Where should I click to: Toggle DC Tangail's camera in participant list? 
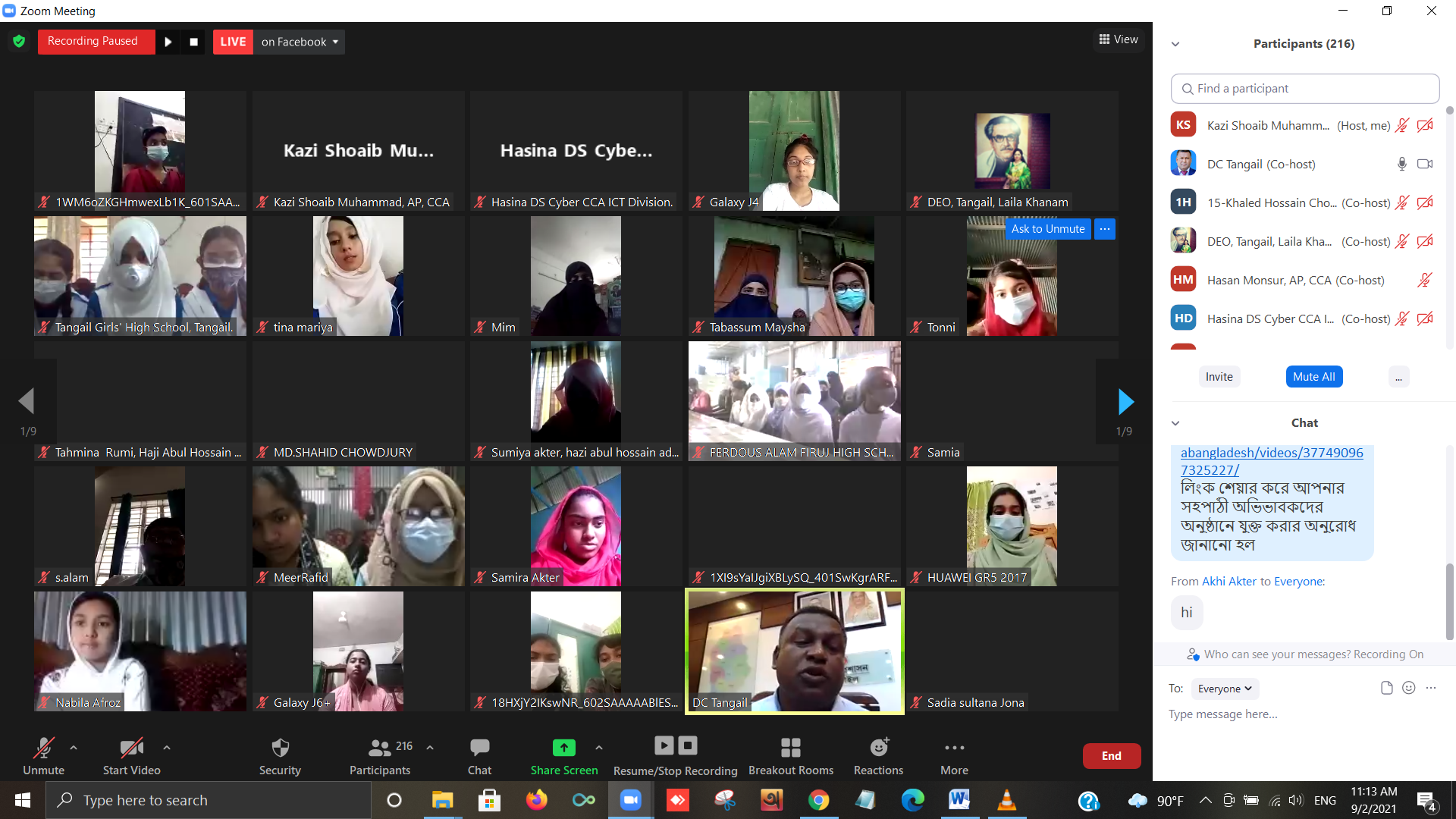(x=1426, y=165)
